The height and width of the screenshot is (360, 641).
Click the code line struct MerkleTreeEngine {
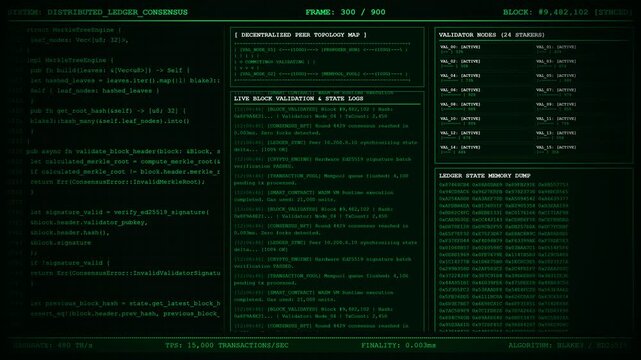[x=74, y=30]
